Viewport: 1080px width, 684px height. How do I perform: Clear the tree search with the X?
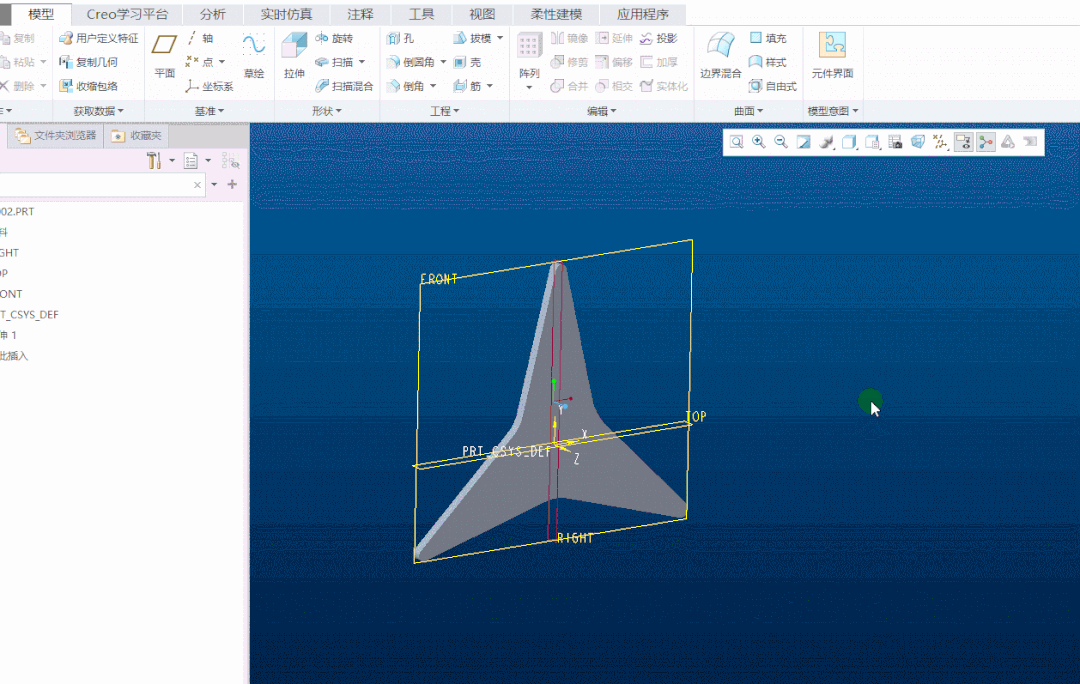pos(198,185)
